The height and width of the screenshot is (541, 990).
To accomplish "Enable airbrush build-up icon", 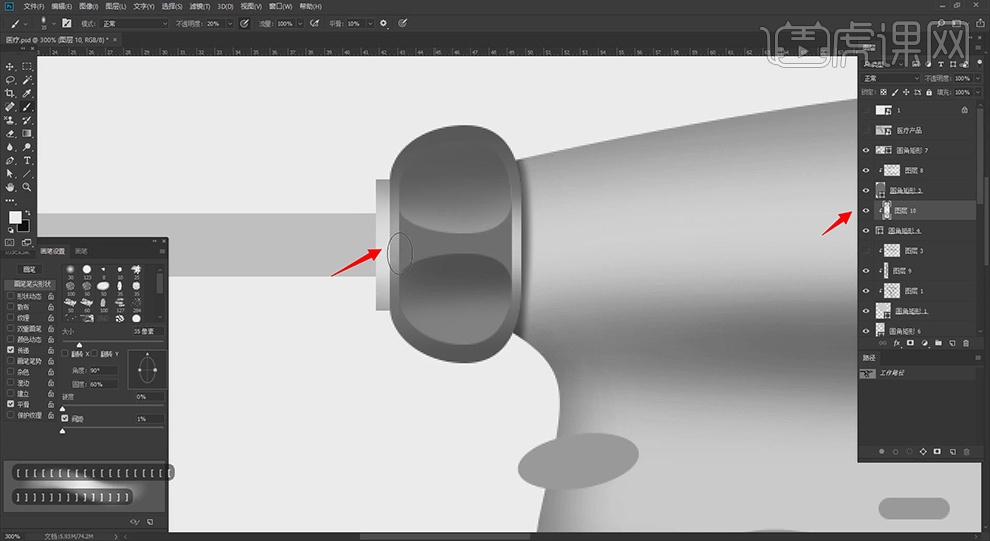I will (x=314, y=23).
